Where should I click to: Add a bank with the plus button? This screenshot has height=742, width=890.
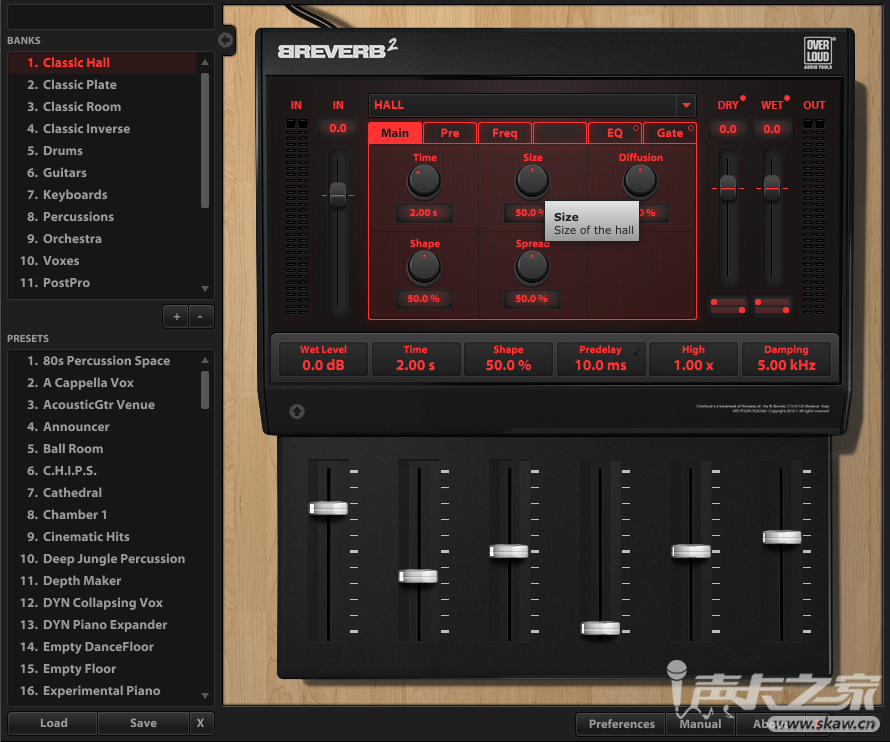[x=177, y=316]
